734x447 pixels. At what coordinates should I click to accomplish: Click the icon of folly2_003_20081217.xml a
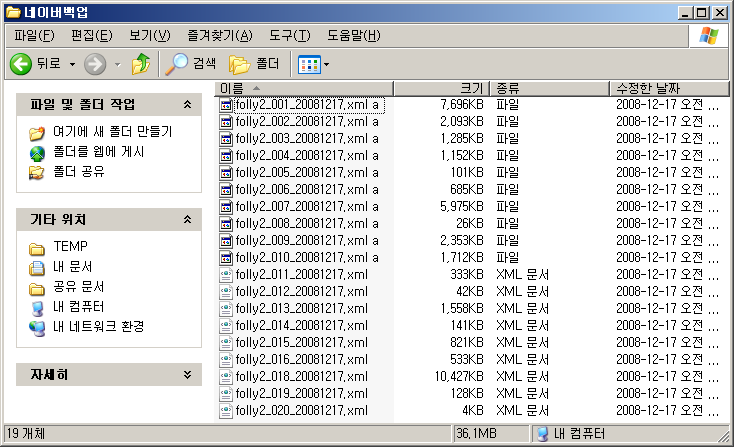(226, 139)
